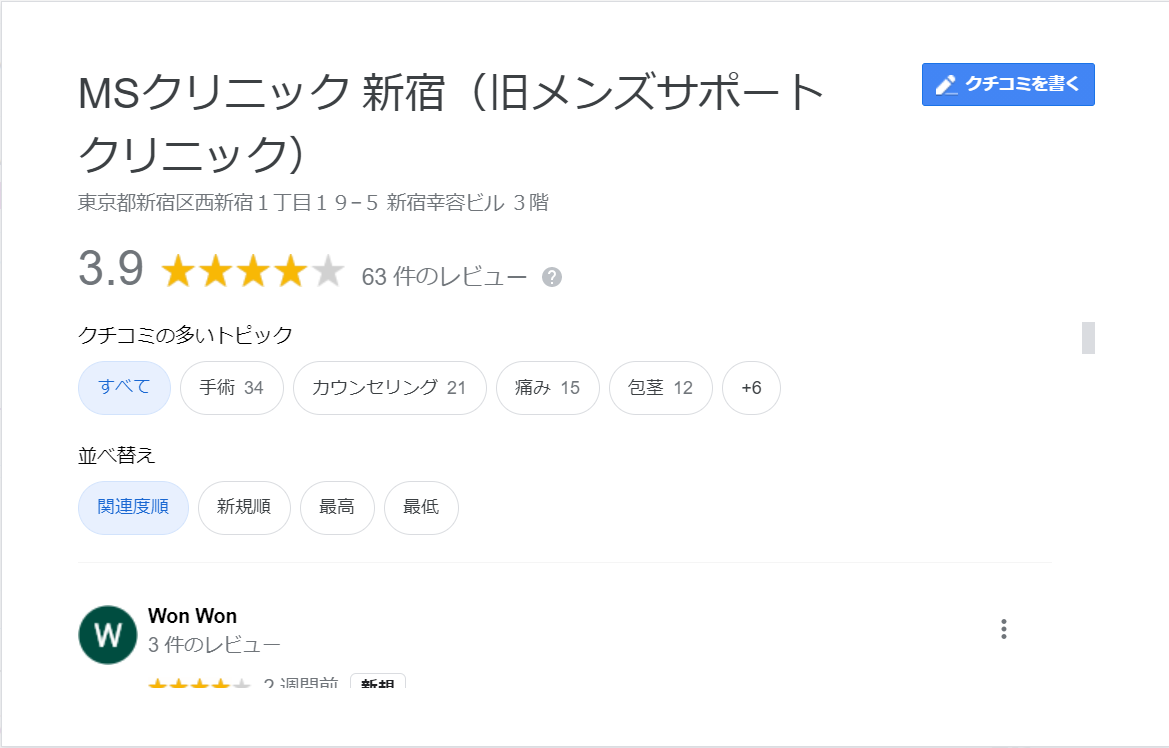Open the 63 件のレビュー link
The image size is (1169, 748).
pyautogui.click(x=444, y=277)
